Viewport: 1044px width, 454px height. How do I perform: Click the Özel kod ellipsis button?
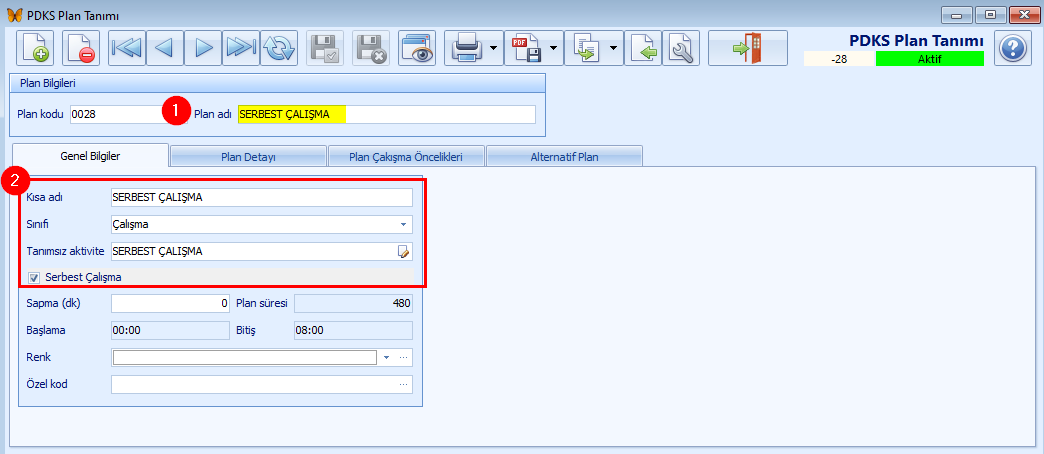coord(404,384)
